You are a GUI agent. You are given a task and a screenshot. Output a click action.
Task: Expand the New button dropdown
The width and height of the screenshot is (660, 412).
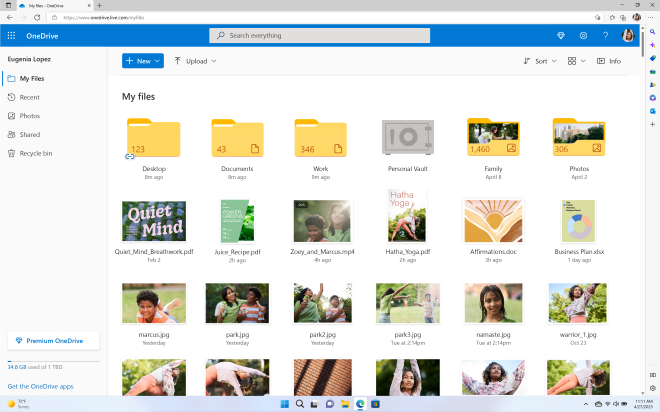[x=157, y=61]
